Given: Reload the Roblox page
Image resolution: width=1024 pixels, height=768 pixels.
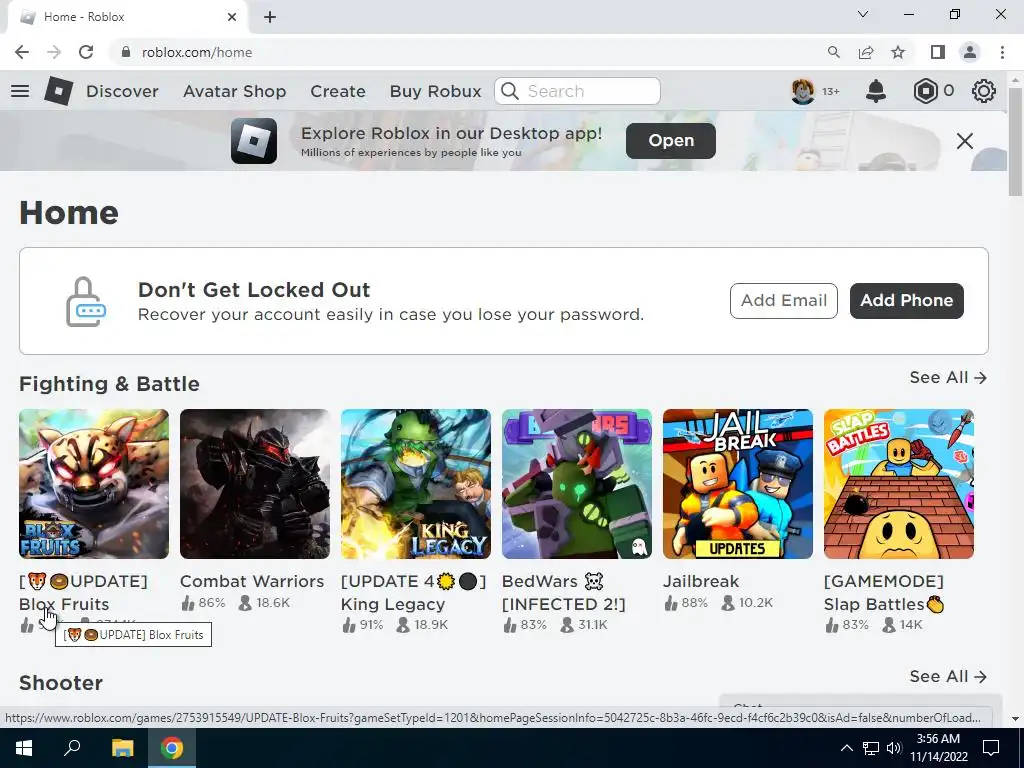Looking at the screenshot, I should pyautogui.click(x=86, y=52).
